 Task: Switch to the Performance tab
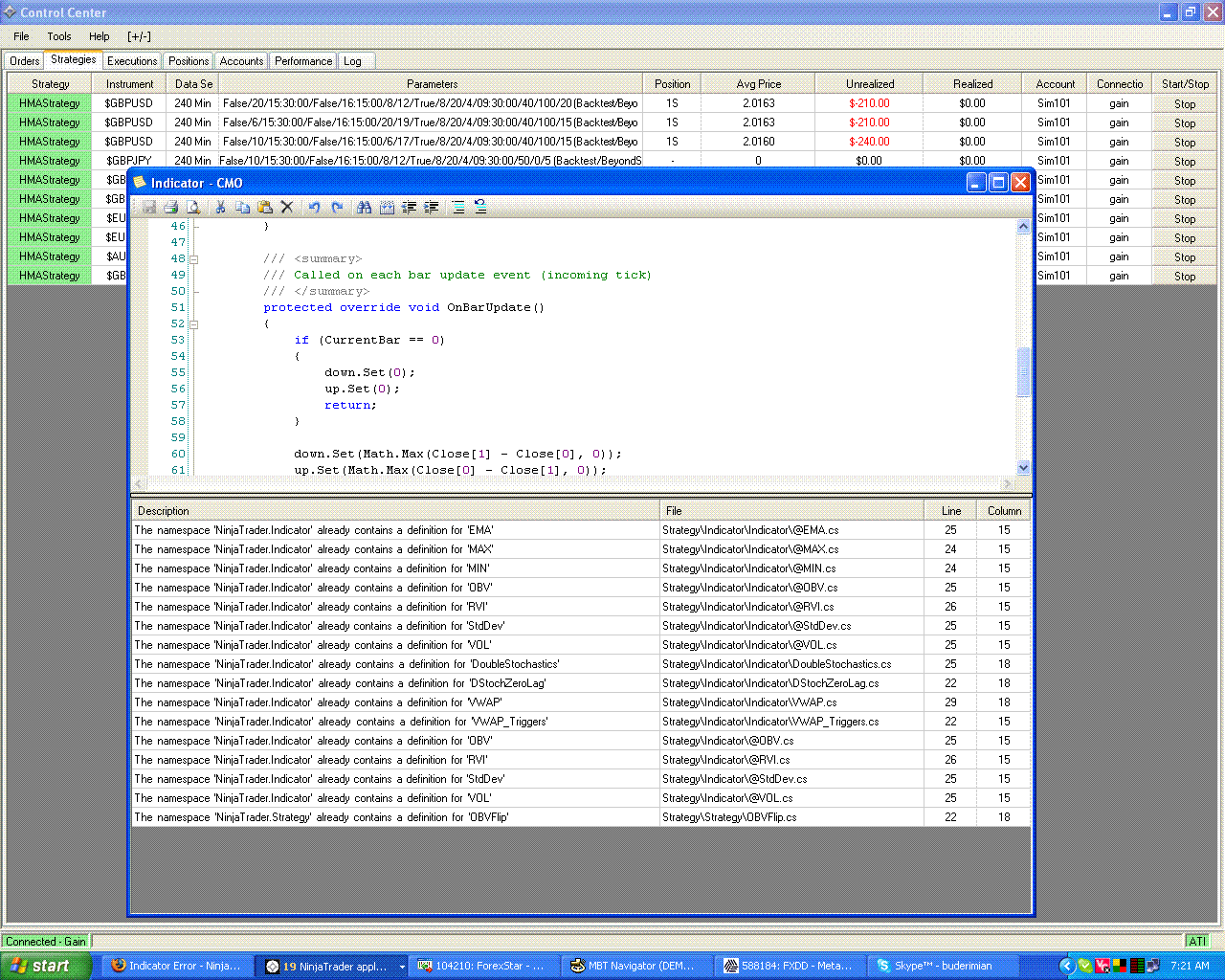coord(303,61)
